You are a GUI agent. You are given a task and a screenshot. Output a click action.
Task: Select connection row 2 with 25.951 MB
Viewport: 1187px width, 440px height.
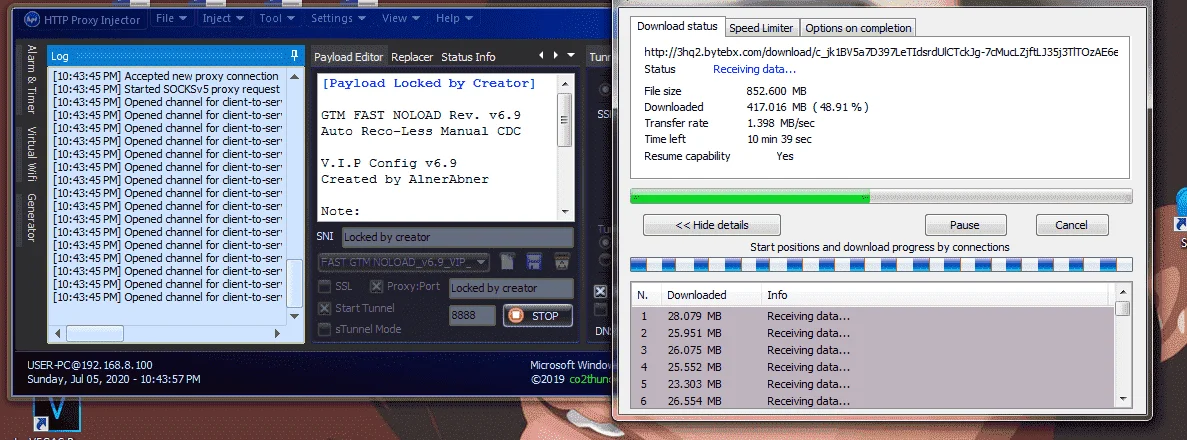tap(874, 333)
